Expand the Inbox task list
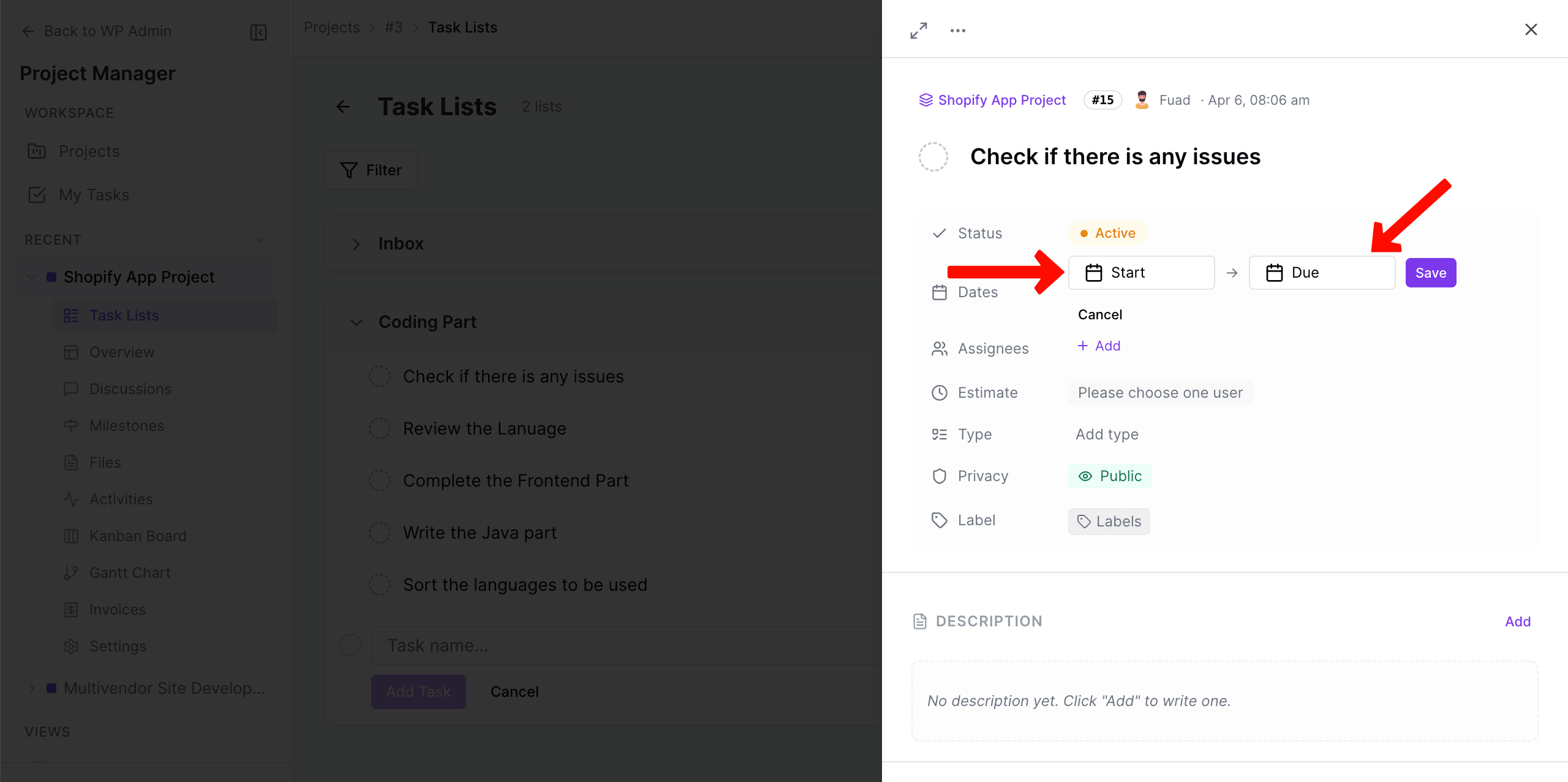This screenshot has width=1568, height=782. point(356,244)
